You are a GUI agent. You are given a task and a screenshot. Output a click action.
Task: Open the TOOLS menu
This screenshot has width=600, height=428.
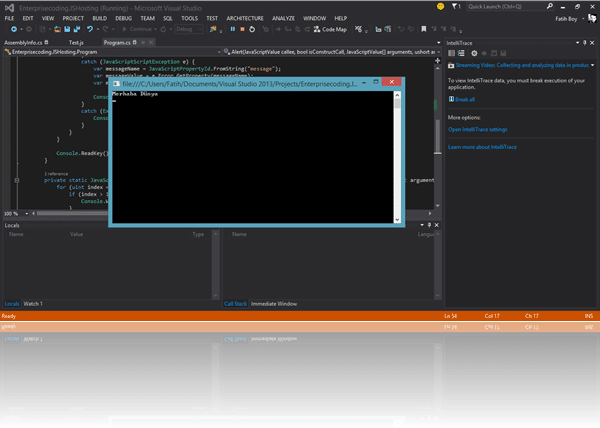click(x=189, y=18)
